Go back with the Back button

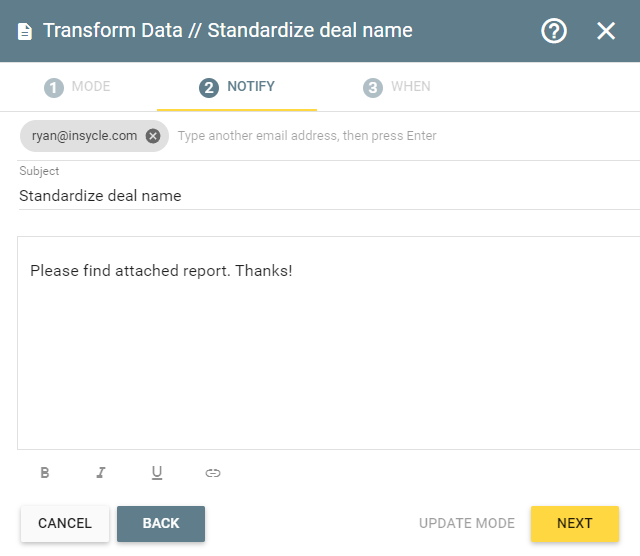point(161,523)
